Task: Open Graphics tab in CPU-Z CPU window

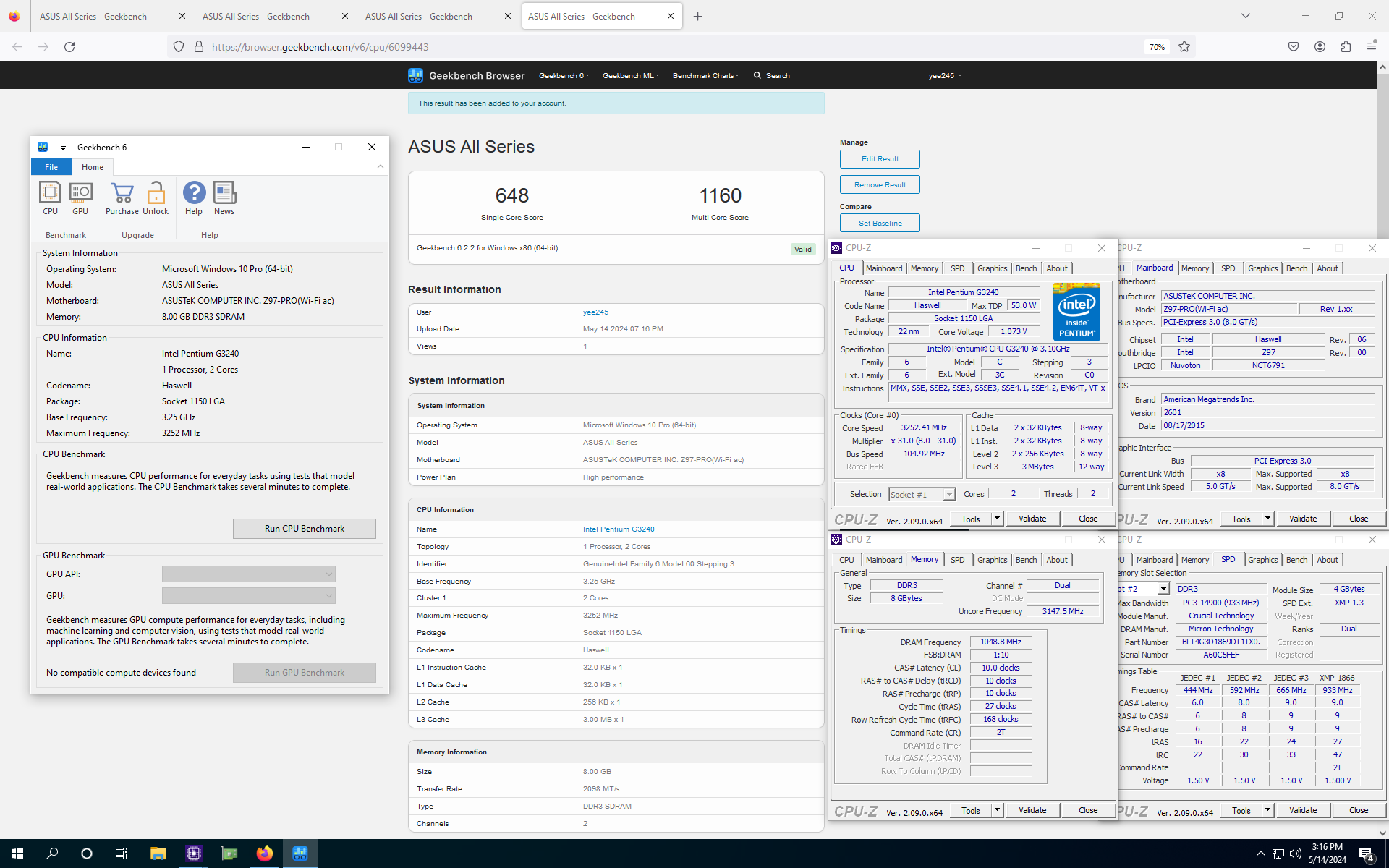Action: tap(992, 268)
